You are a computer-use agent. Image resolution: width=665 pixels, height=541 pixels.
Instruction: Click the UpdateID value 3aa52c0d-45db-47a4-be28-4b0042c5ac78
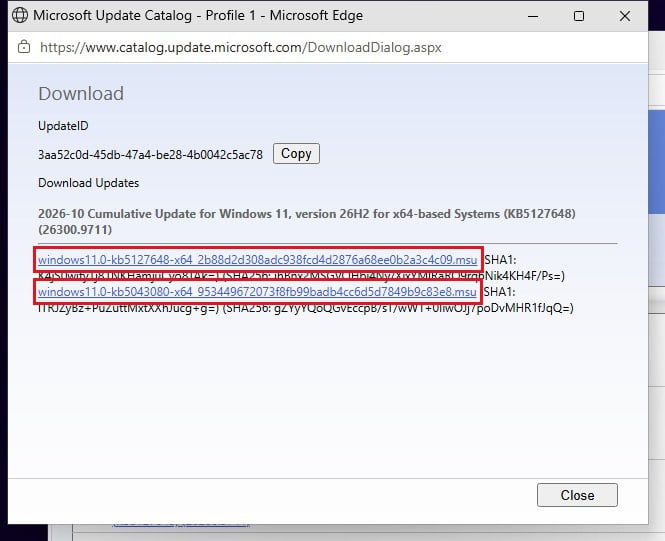[150, 155]
